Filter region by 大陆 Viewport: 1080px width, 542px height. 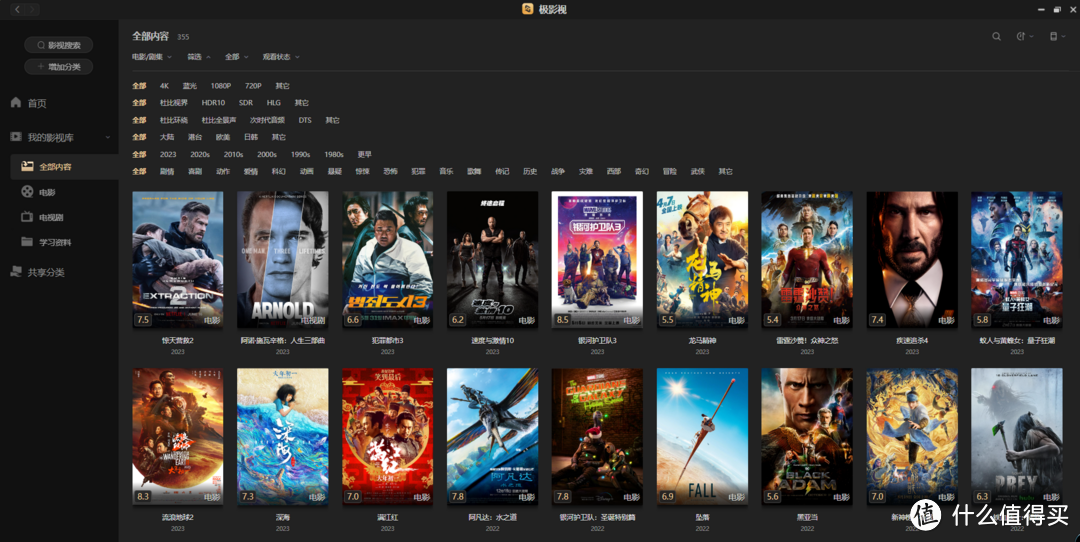tap(167, 137)
